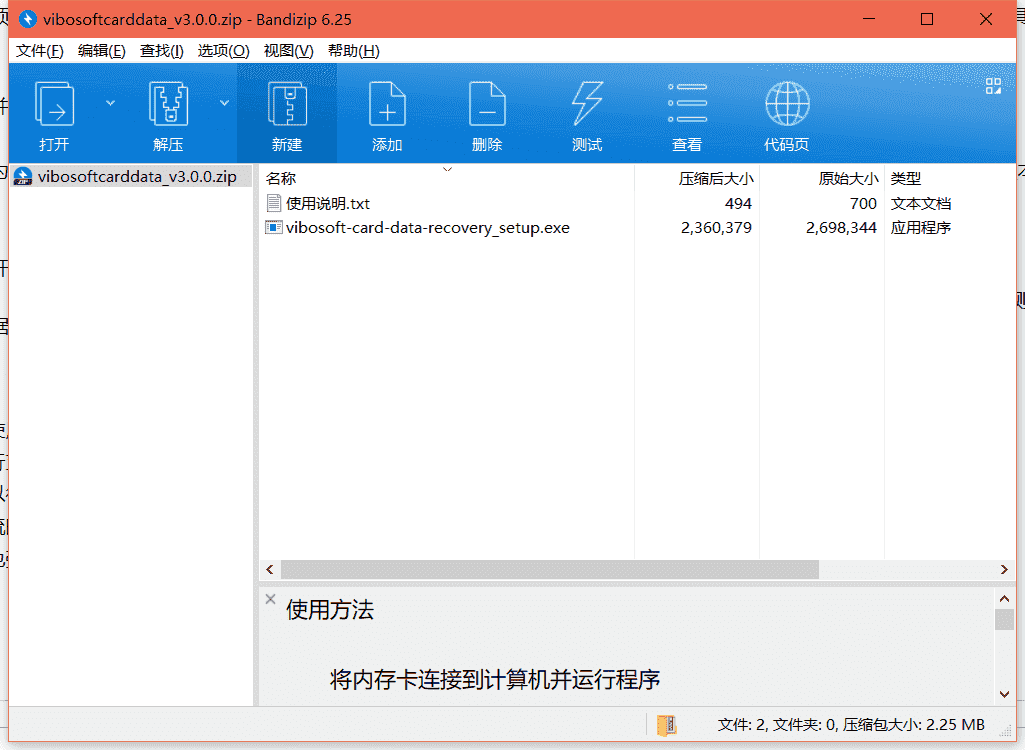The image size is (1025, 750).
Task: Open the 查找(I) menu
Action: 161,51
